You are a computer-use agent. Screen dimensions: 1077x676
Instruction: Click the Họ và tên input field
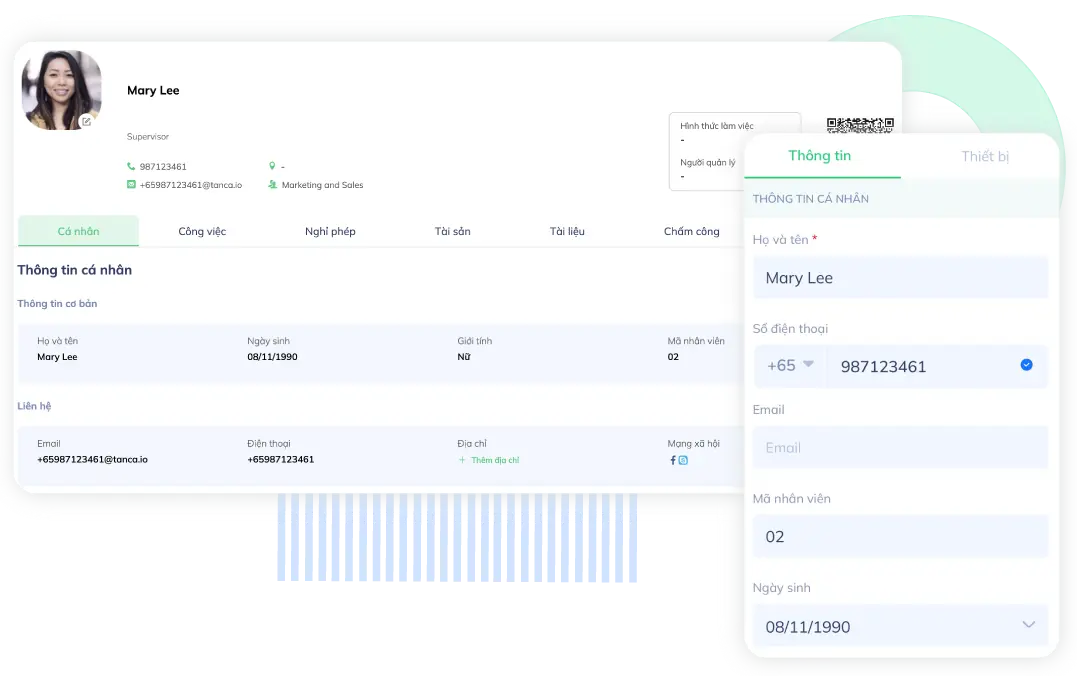pos(900,278)
